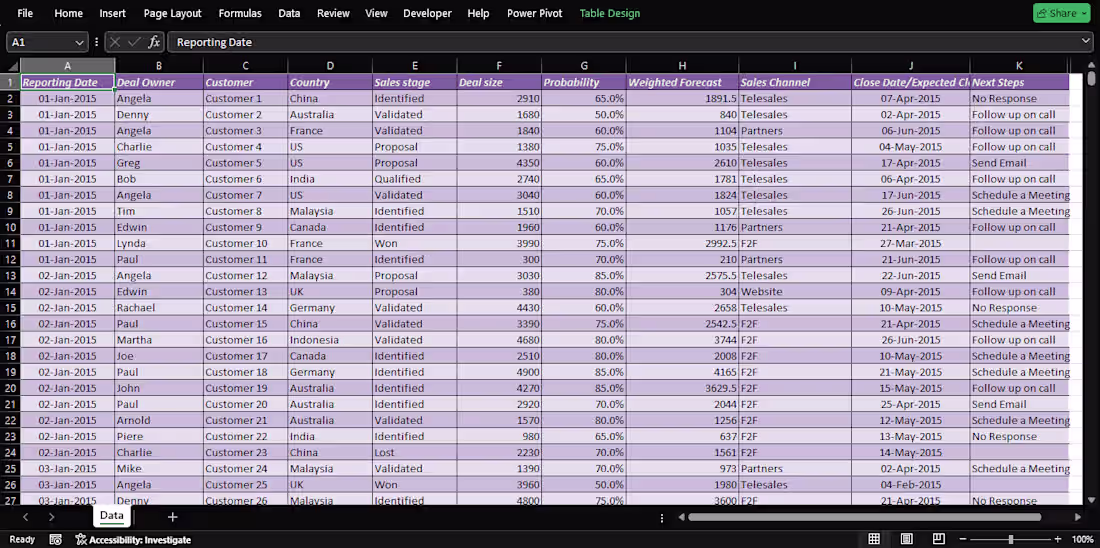Viewport: 1100px width, 548px height.
Task: Open the Name Box dropdown arrow
Action: click(78, 42)
